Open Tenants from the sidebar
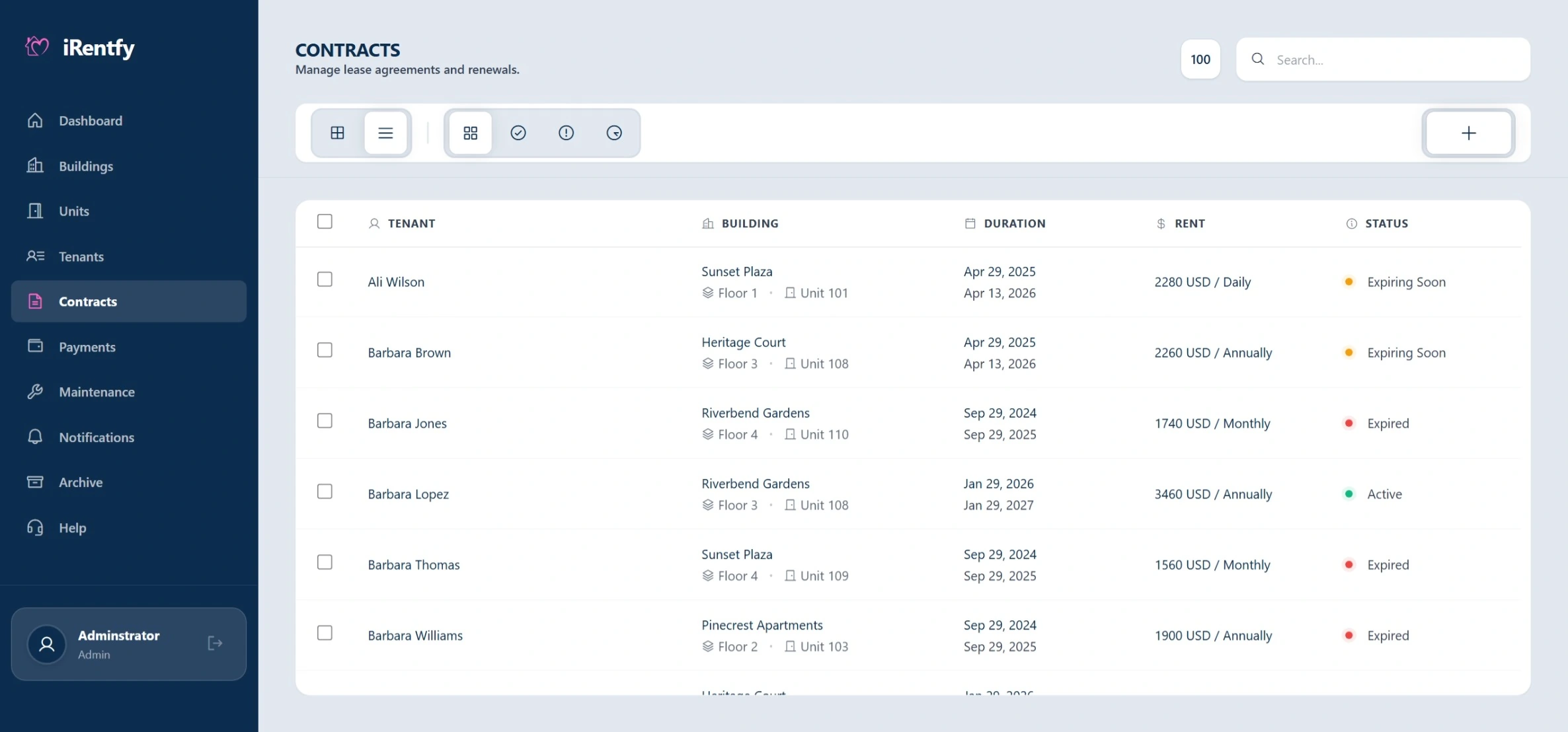Image resolution: width=1568 pixels, height=732 pixels. pyautogui.click(x=129, y=256)
